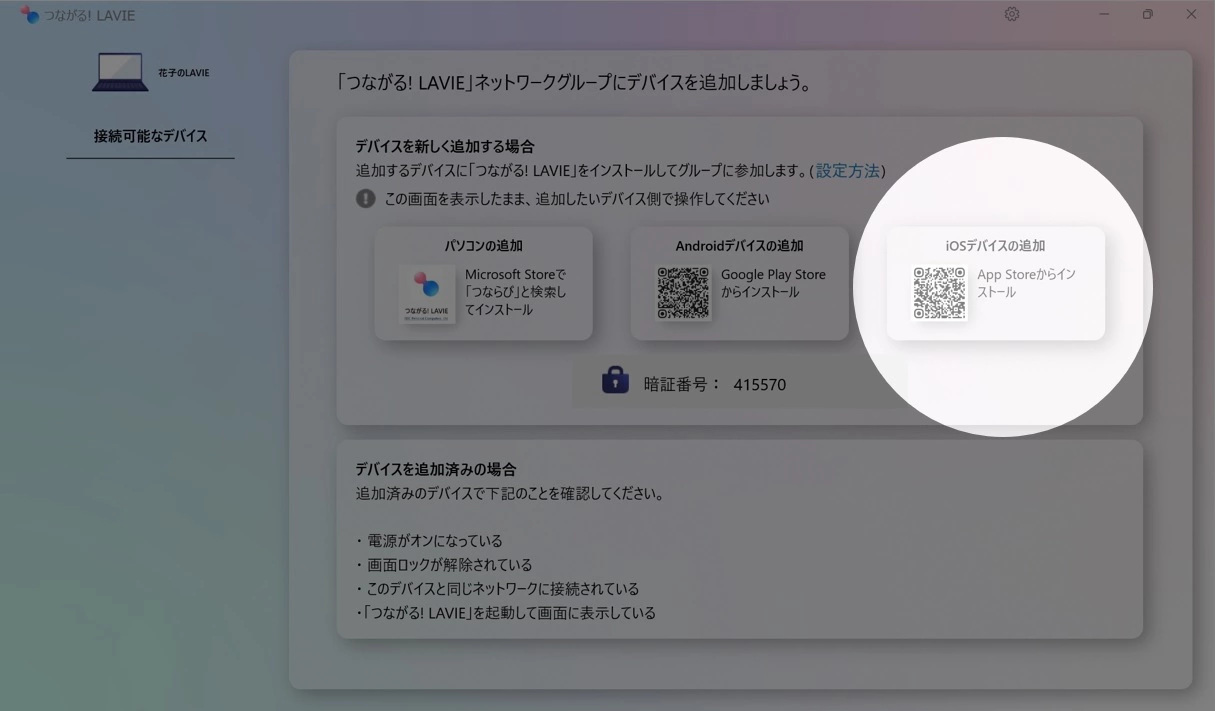Screen dimensions: 1215x711
Task: Click the Androidデバイスの追加 card heading
Action: pyautogui.click(x=739, y=246)
